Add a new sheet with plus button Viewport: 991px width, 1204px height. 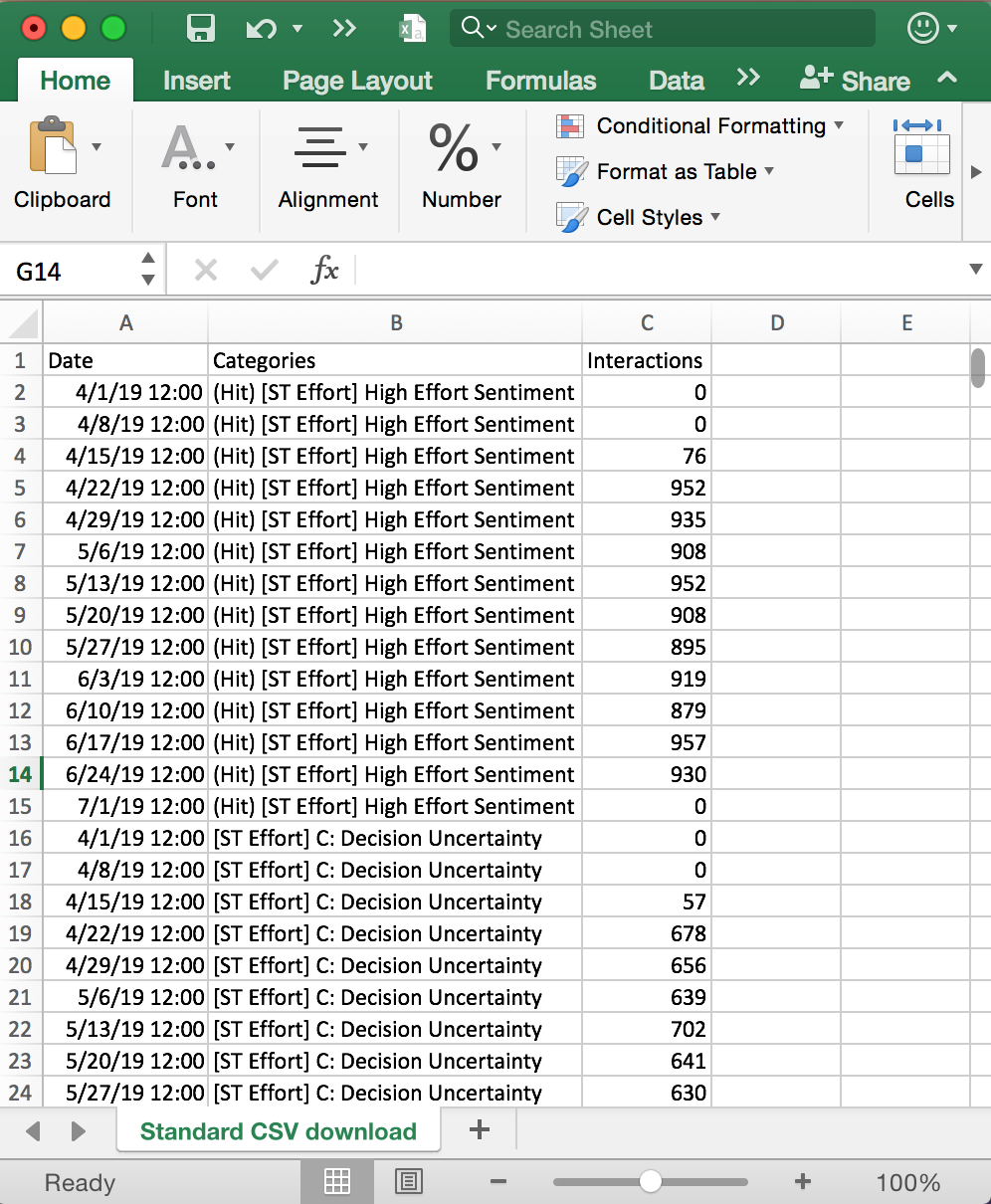[x=479, y=1129]
